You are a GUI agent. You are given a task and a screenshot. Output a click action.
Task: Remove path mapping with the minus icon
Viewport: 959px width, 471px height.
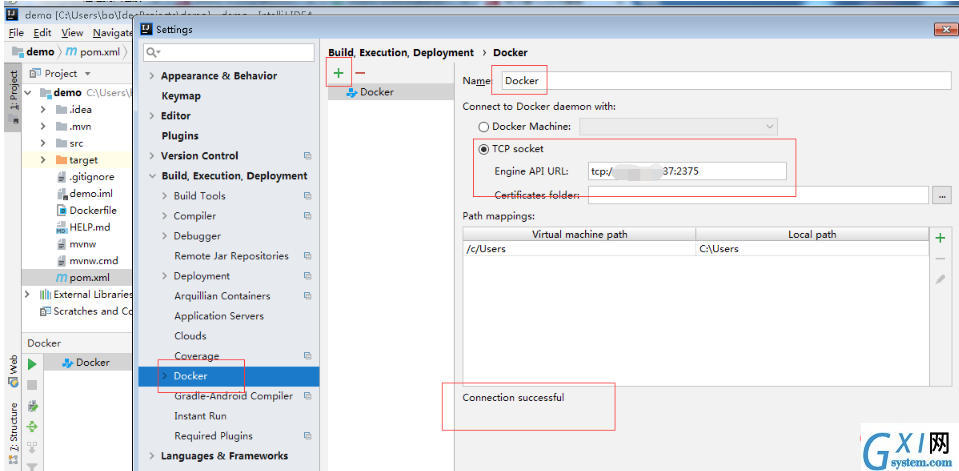pyautogui.click(x=941, y=259)
